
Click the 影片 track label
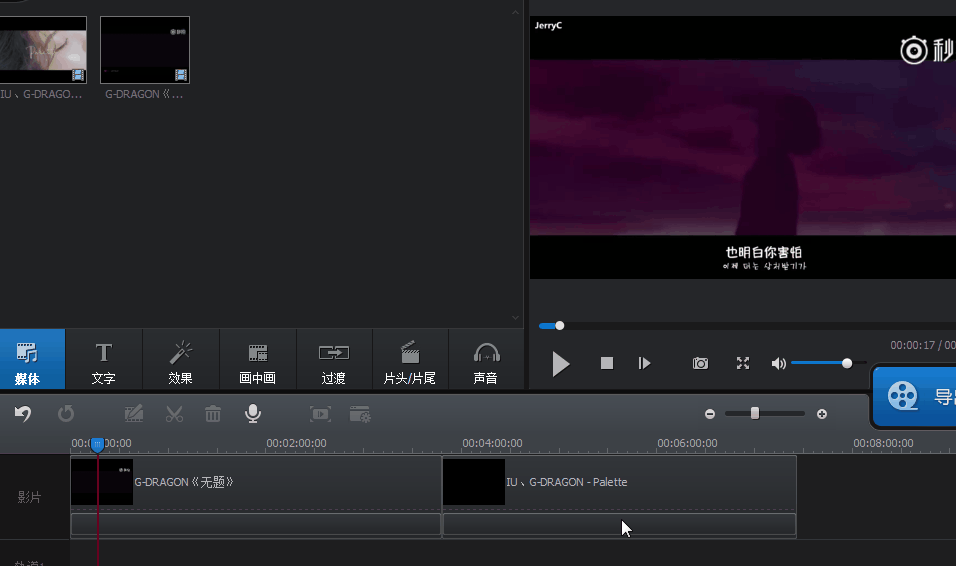(29, 497)
